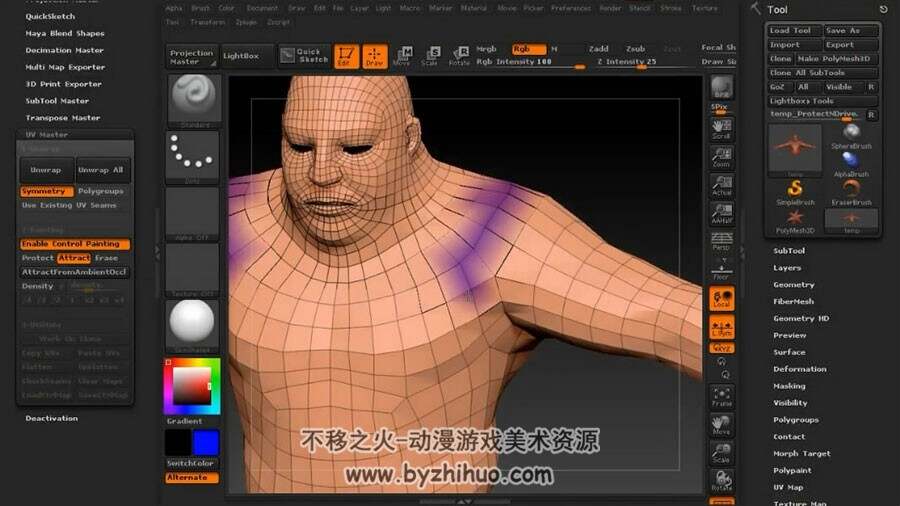Image resolution: width=900 pixels, height=506 pixels.
Task: Select the Rotate transform button in top shelf
Action: click(460, 56)
